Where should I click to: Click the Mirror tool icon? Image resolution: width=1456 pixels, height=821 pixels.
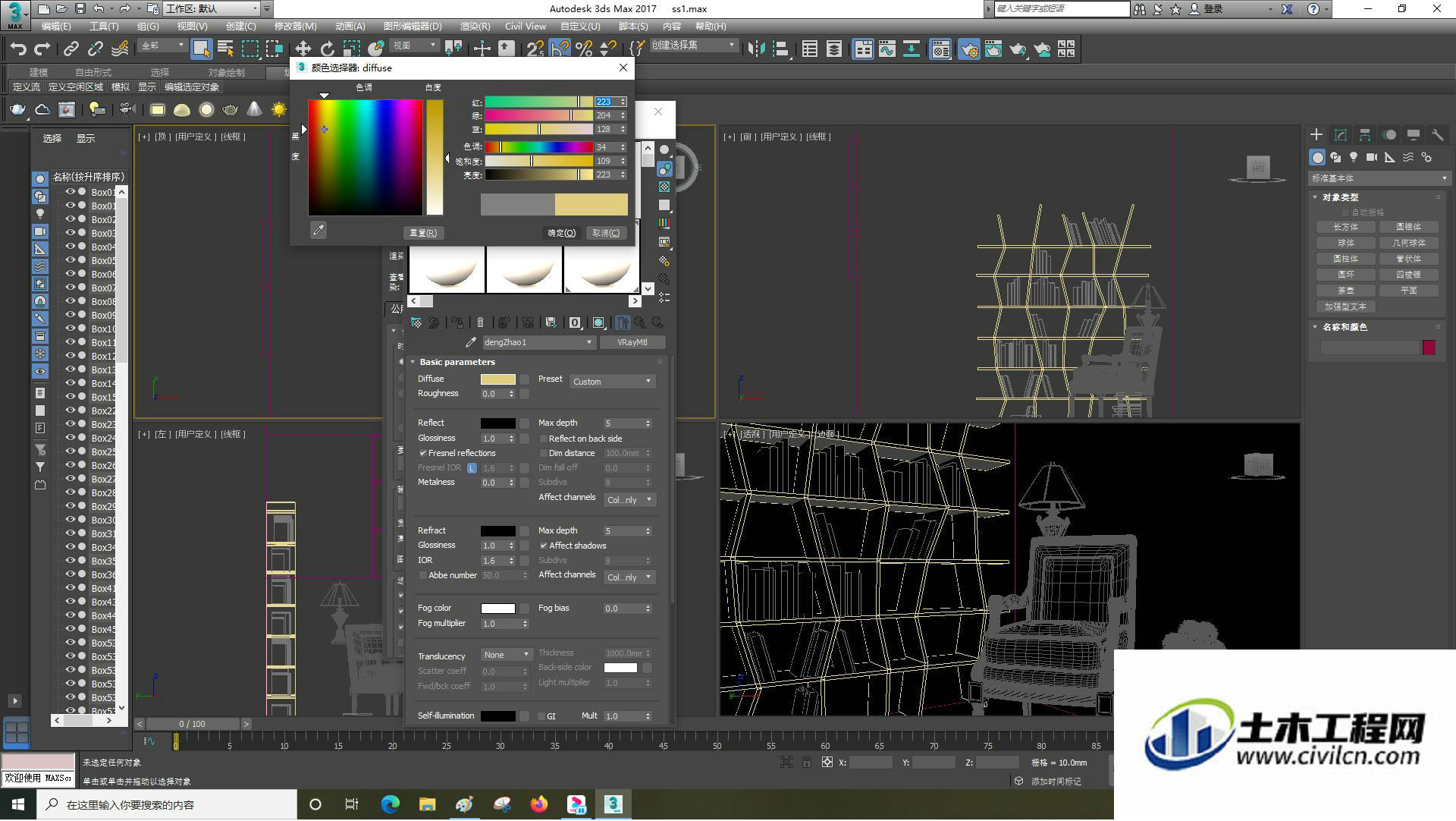pos(756,49)
